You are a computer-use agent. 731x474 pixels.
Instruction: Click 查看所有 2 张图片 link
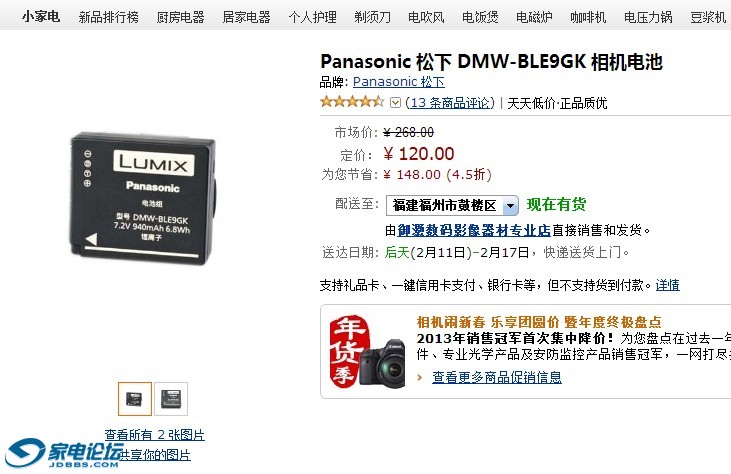point(154,434)
